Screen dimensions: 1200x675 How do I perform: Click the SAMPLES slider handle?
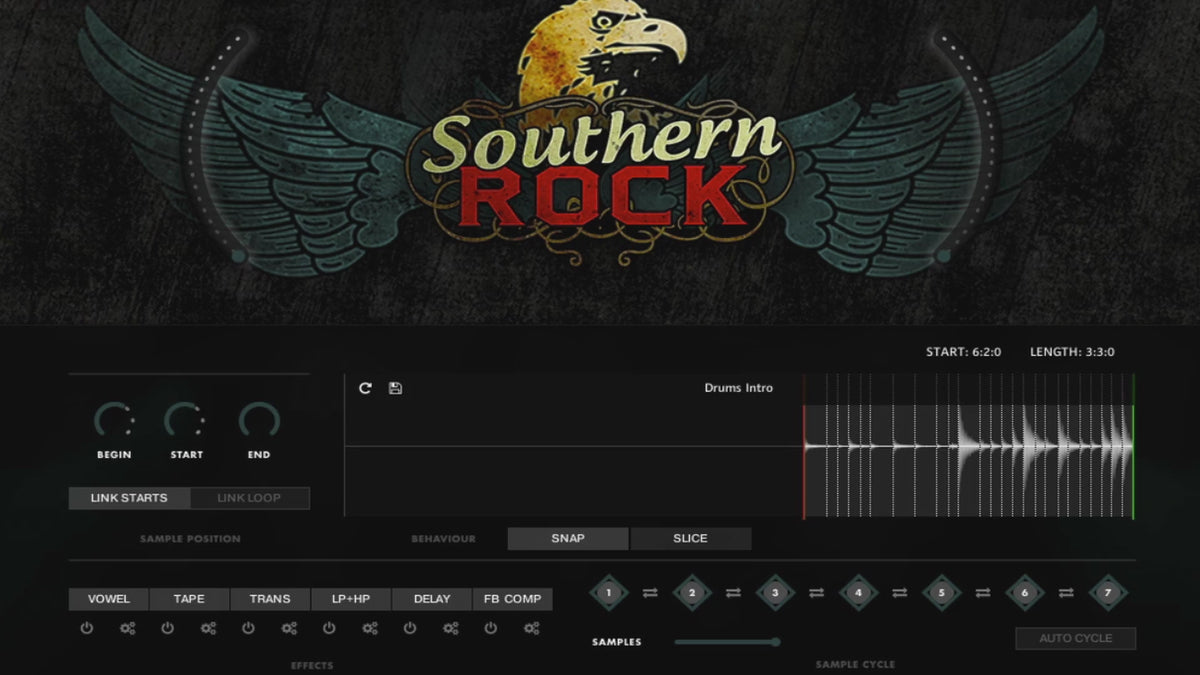[x=775, y=642]
